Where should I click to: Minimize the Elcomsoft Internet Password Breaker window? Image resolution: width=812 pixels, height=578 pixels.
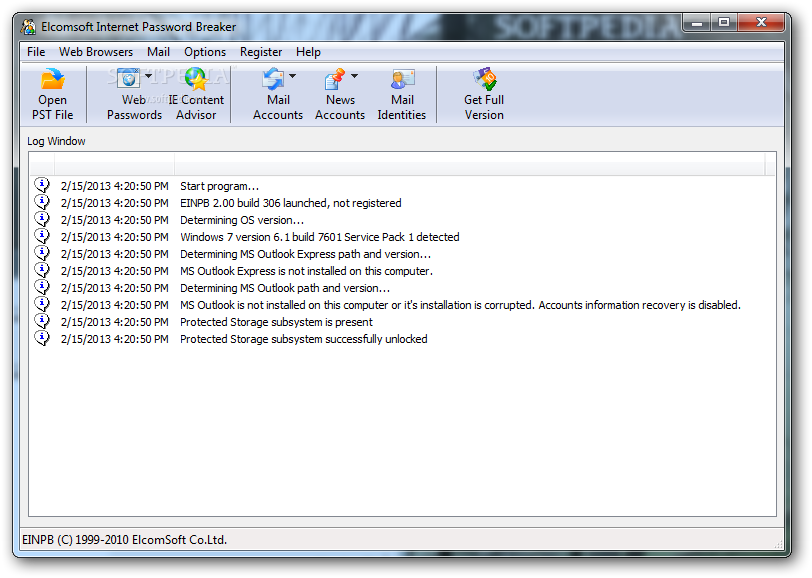coord(697,23)
